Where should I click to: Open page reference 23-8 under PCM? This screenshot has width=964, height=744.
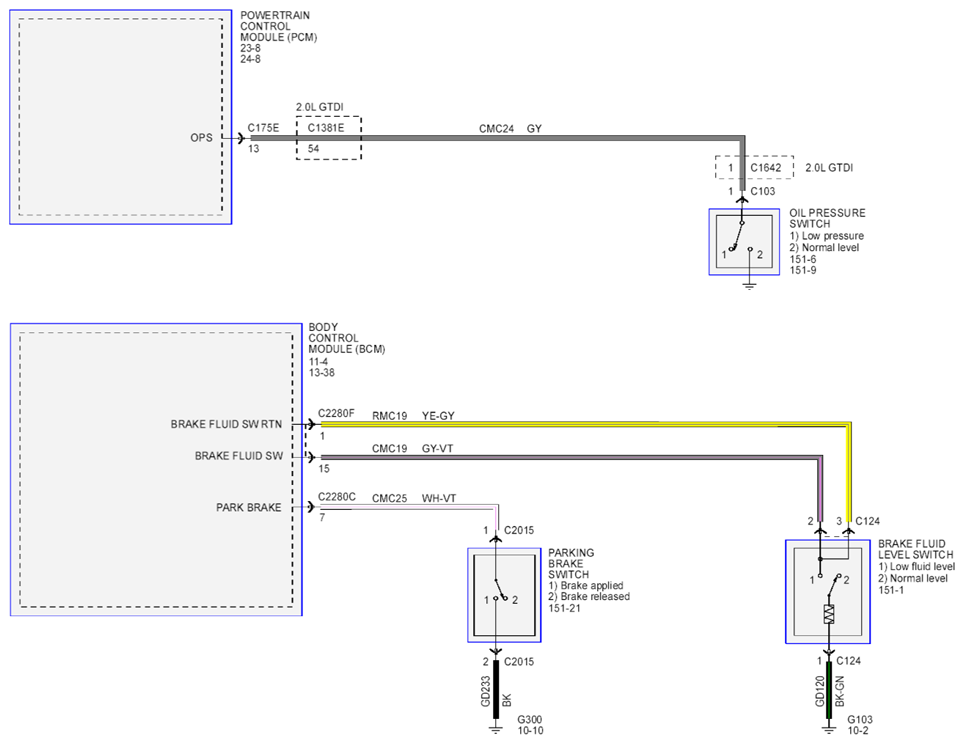[x=250, y=48]
